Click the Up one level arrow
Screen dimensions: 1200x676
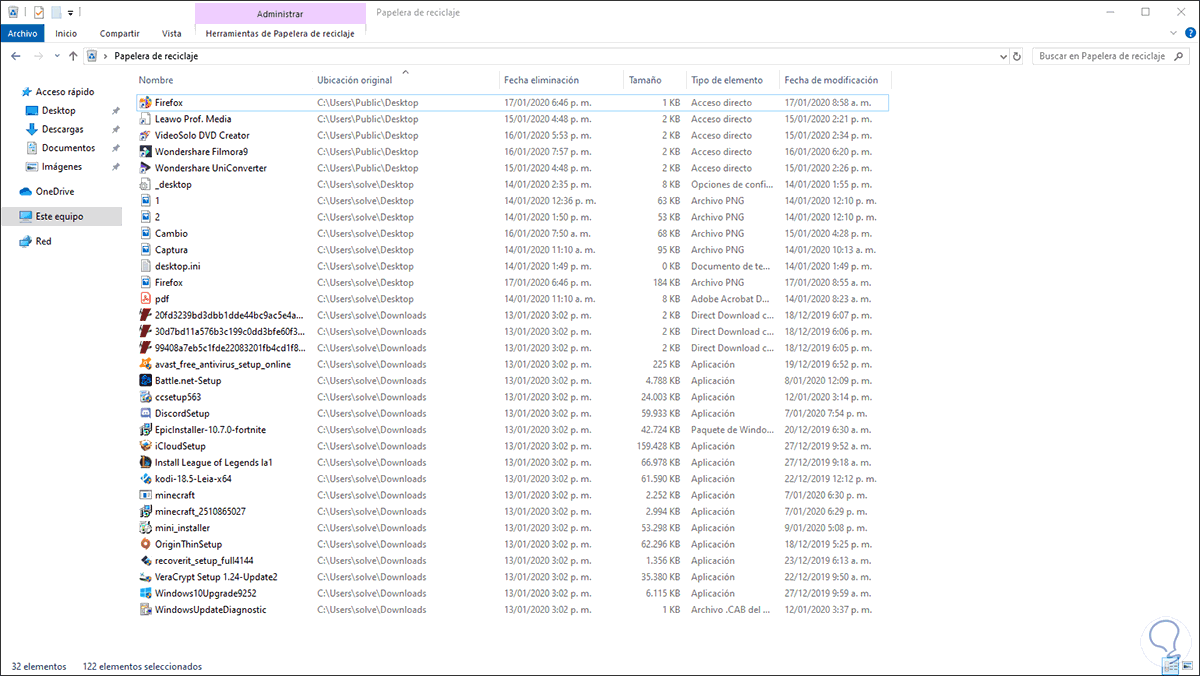point(73,56)
